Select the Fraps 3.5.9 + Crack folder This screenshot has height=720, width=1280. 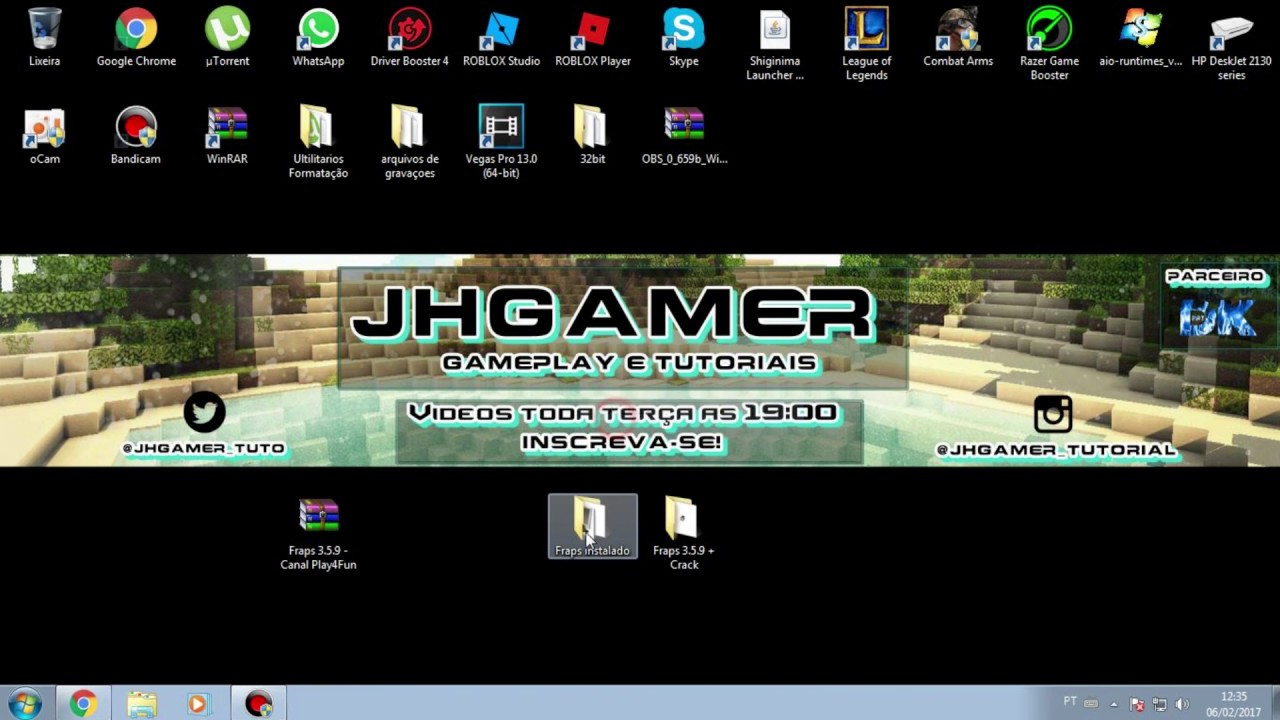point(684,535)
